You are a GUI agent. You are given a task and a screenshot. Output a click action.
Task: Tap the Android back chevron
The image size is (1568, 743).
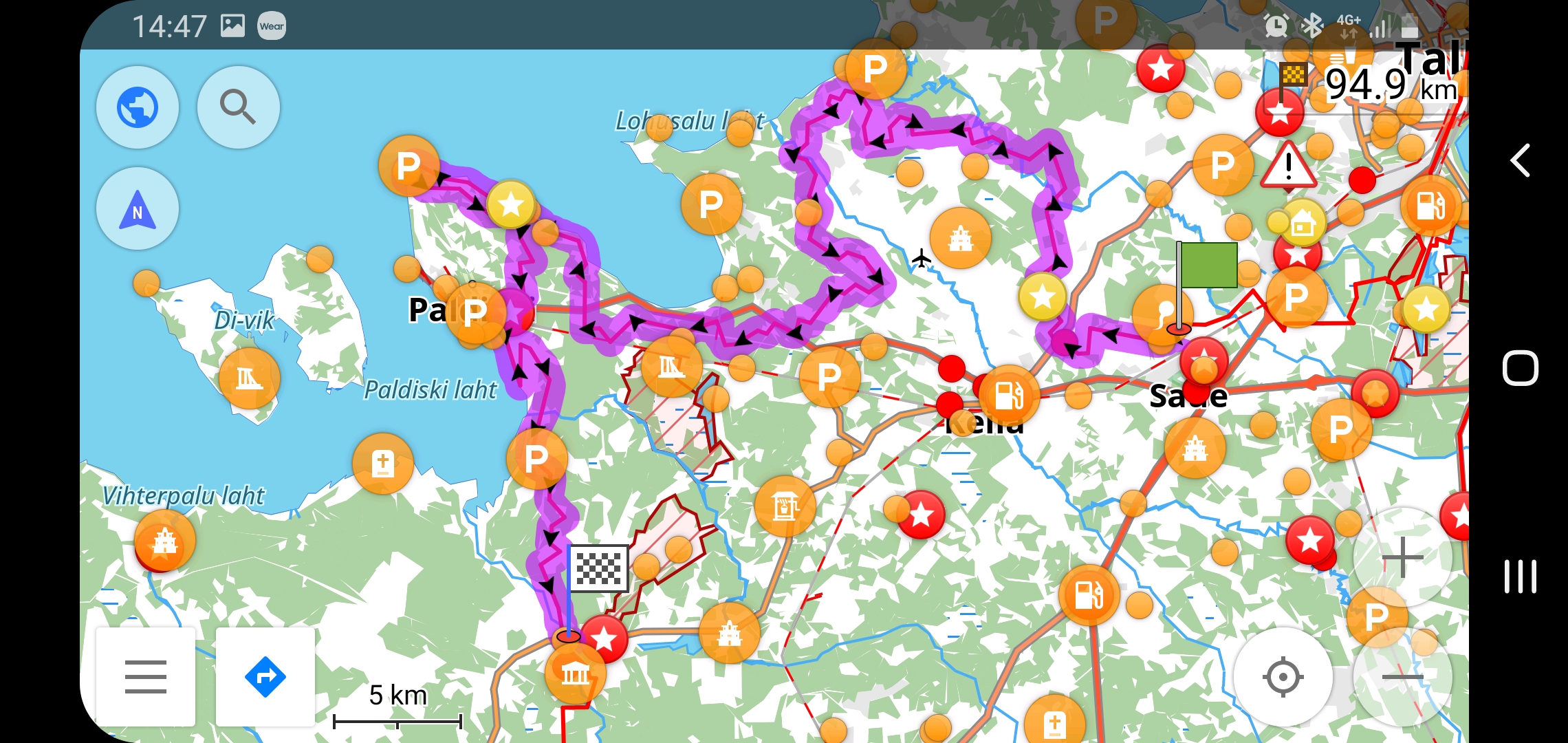point(1520,161)
